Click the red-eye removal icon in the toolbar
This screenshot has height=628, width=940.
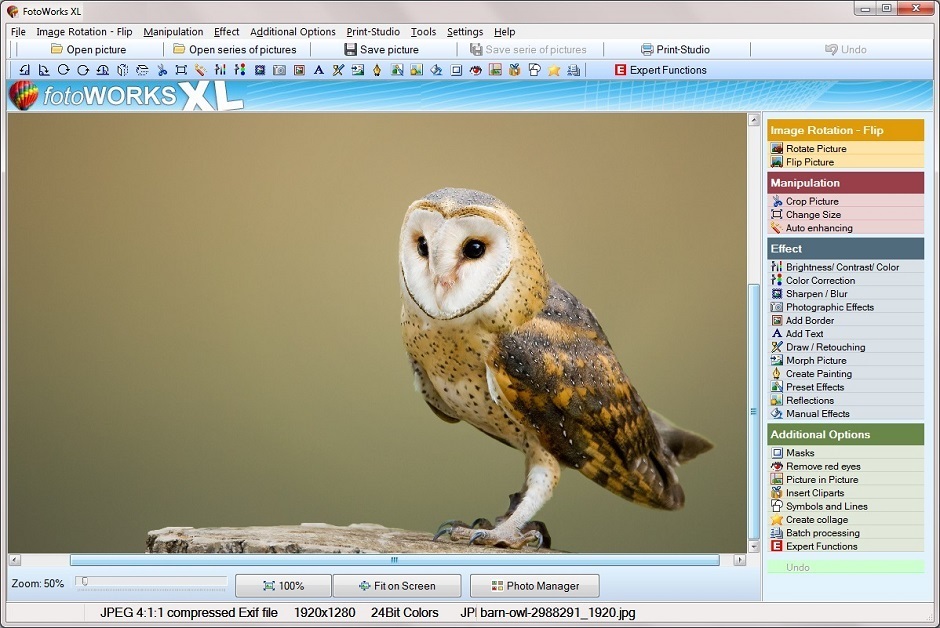(476, 70)
